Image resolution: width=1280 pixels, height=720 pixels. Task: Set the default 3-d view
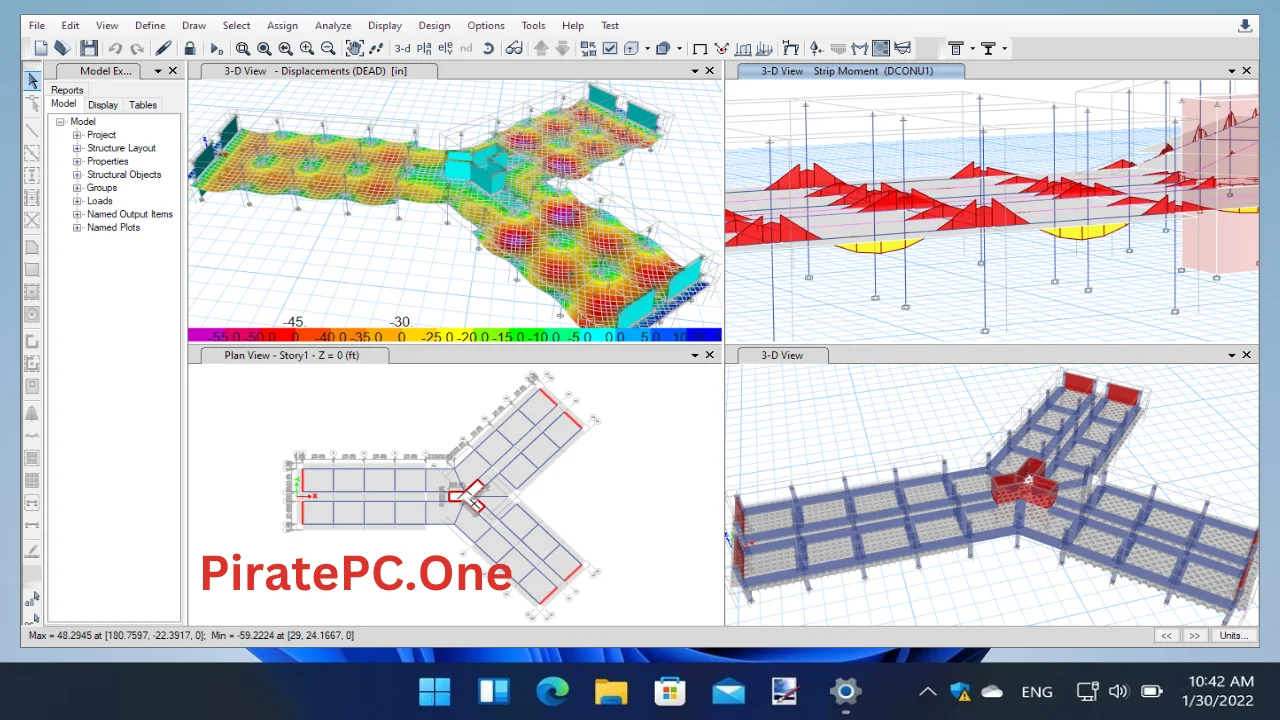pyautogui.click(x=402, y=48)
